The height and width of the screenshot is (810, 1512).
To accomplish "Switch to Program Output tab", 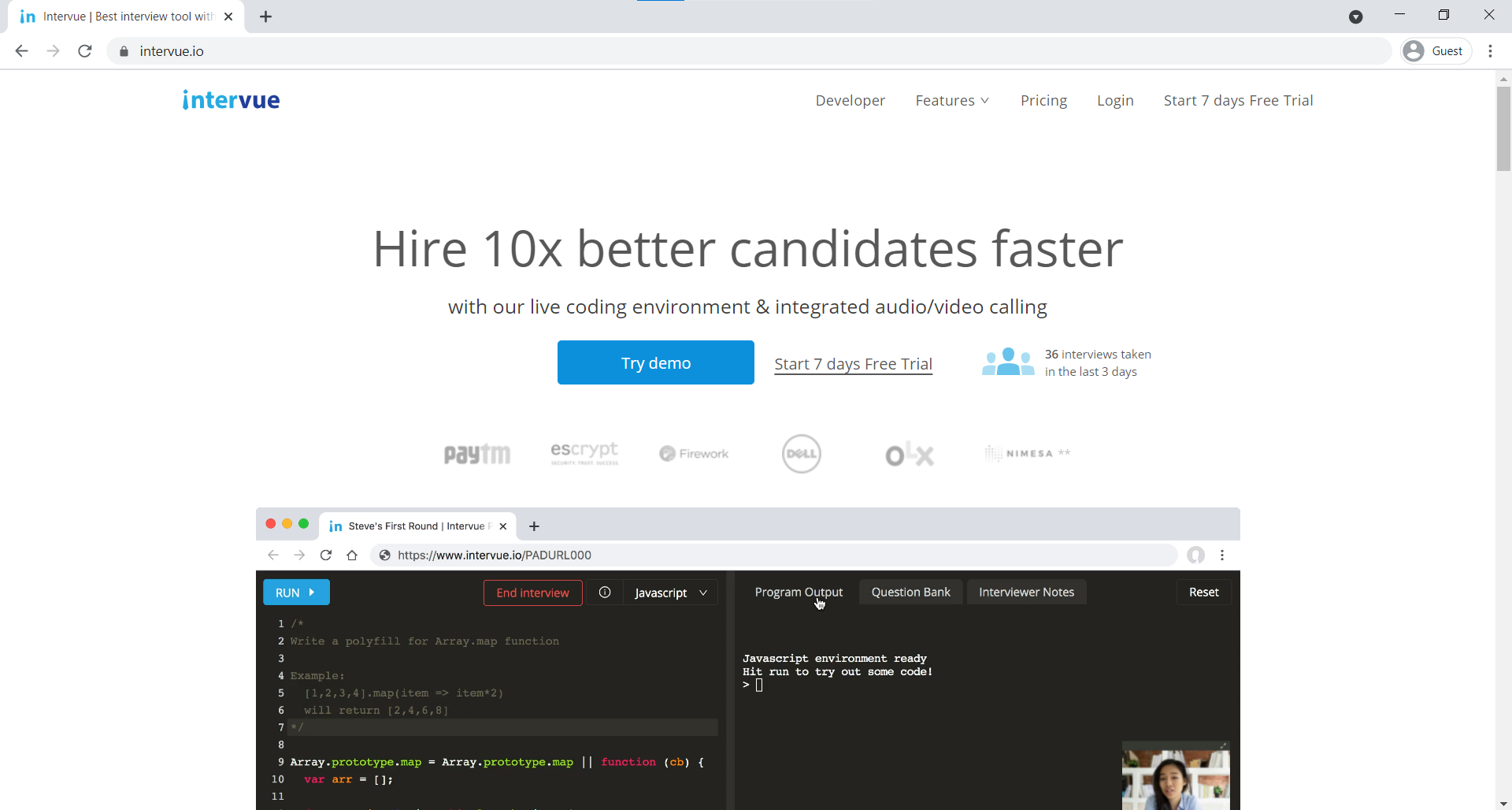I will pos(799,592).
